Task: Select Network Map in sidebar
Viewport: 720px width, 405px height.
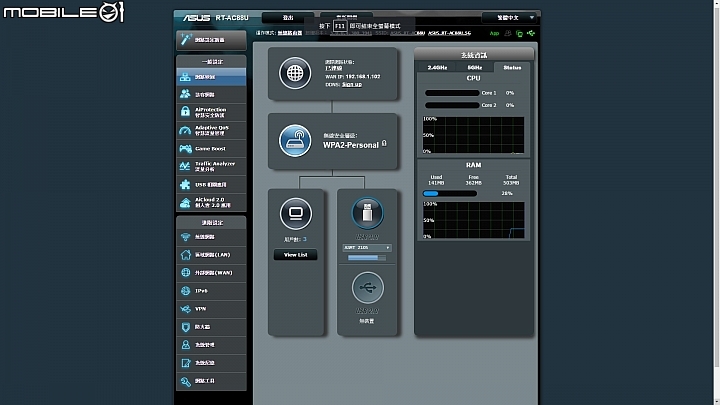Action: [211, 77]
